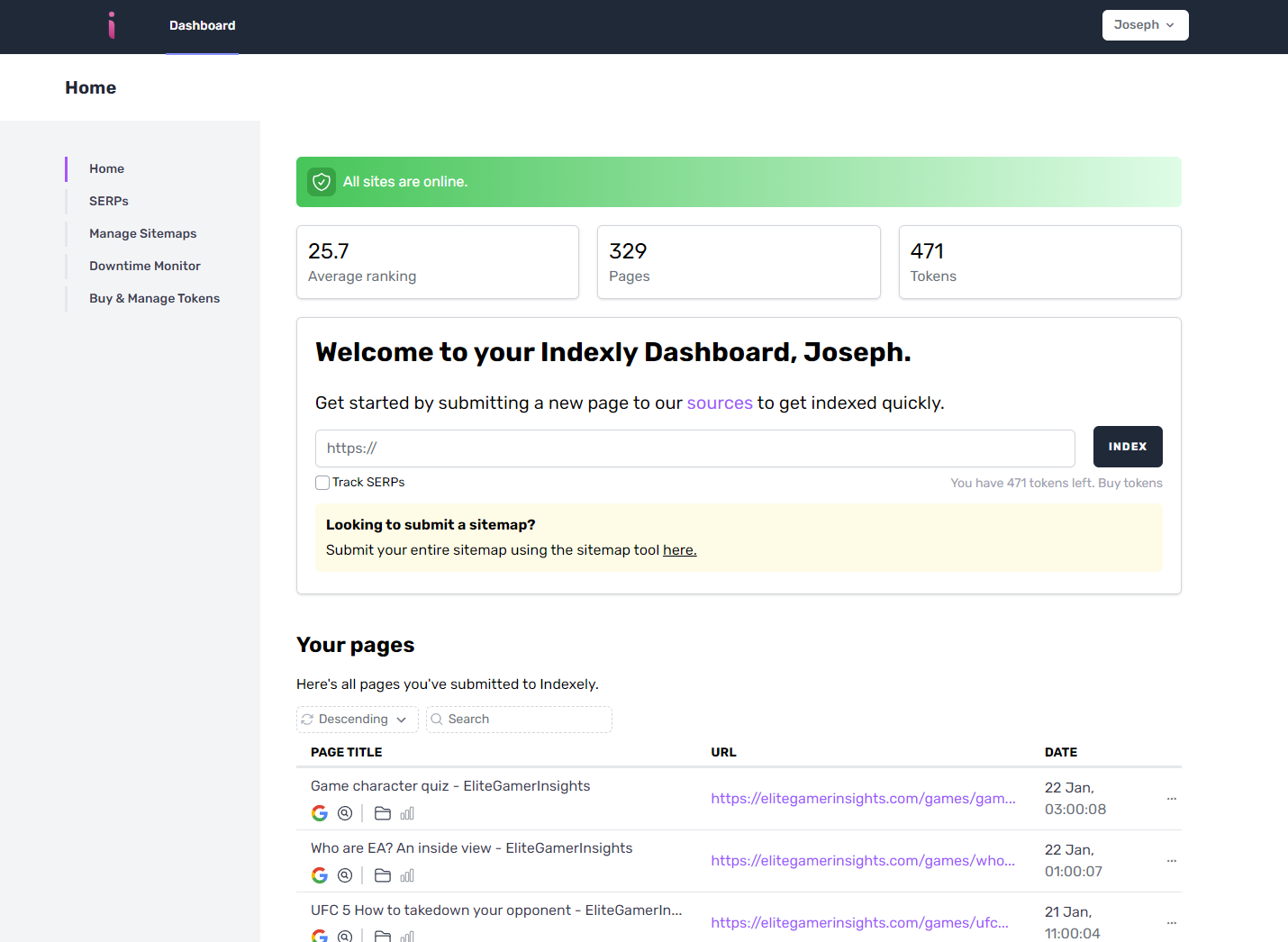Open folder icon for Game character quiz row
The height and width of the screenshot is (942, 1288).
point(383,813)
